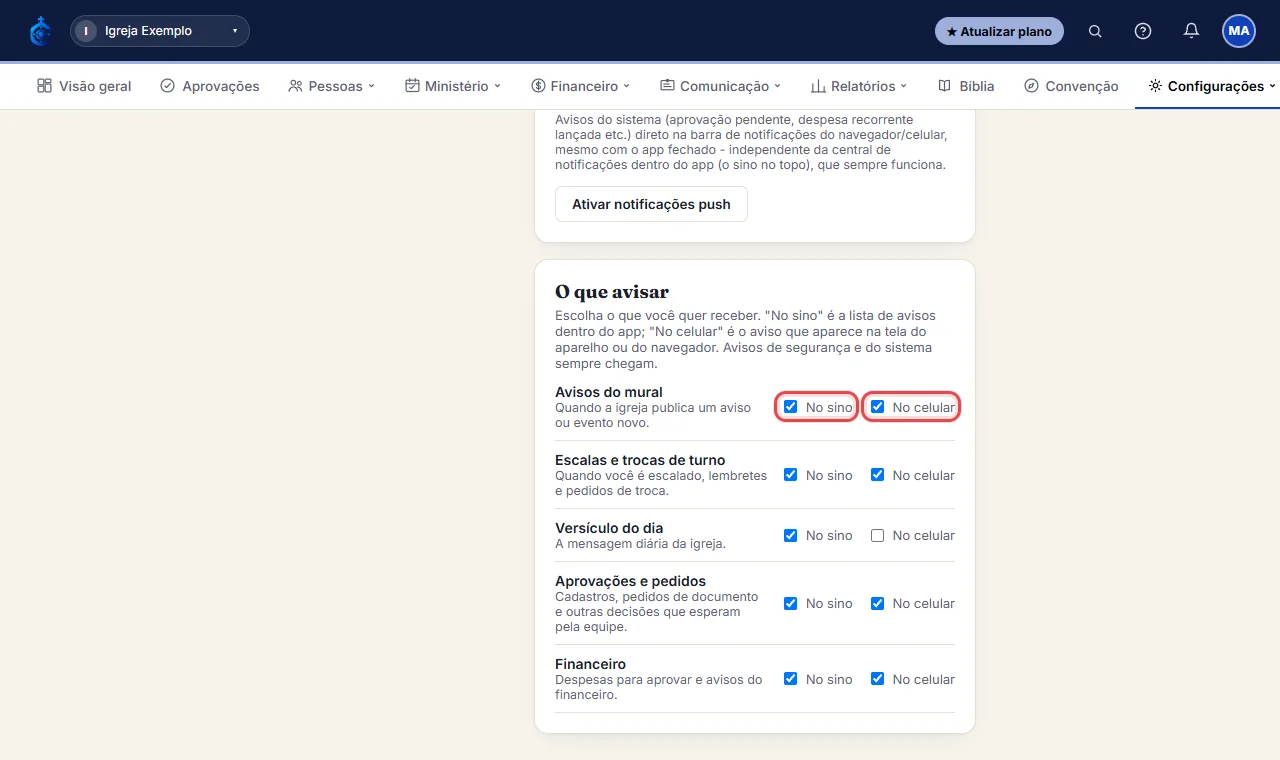1280x760 pixels.
Task: Toggle No celular for Escalas e trocas
Action: (878, 475)
